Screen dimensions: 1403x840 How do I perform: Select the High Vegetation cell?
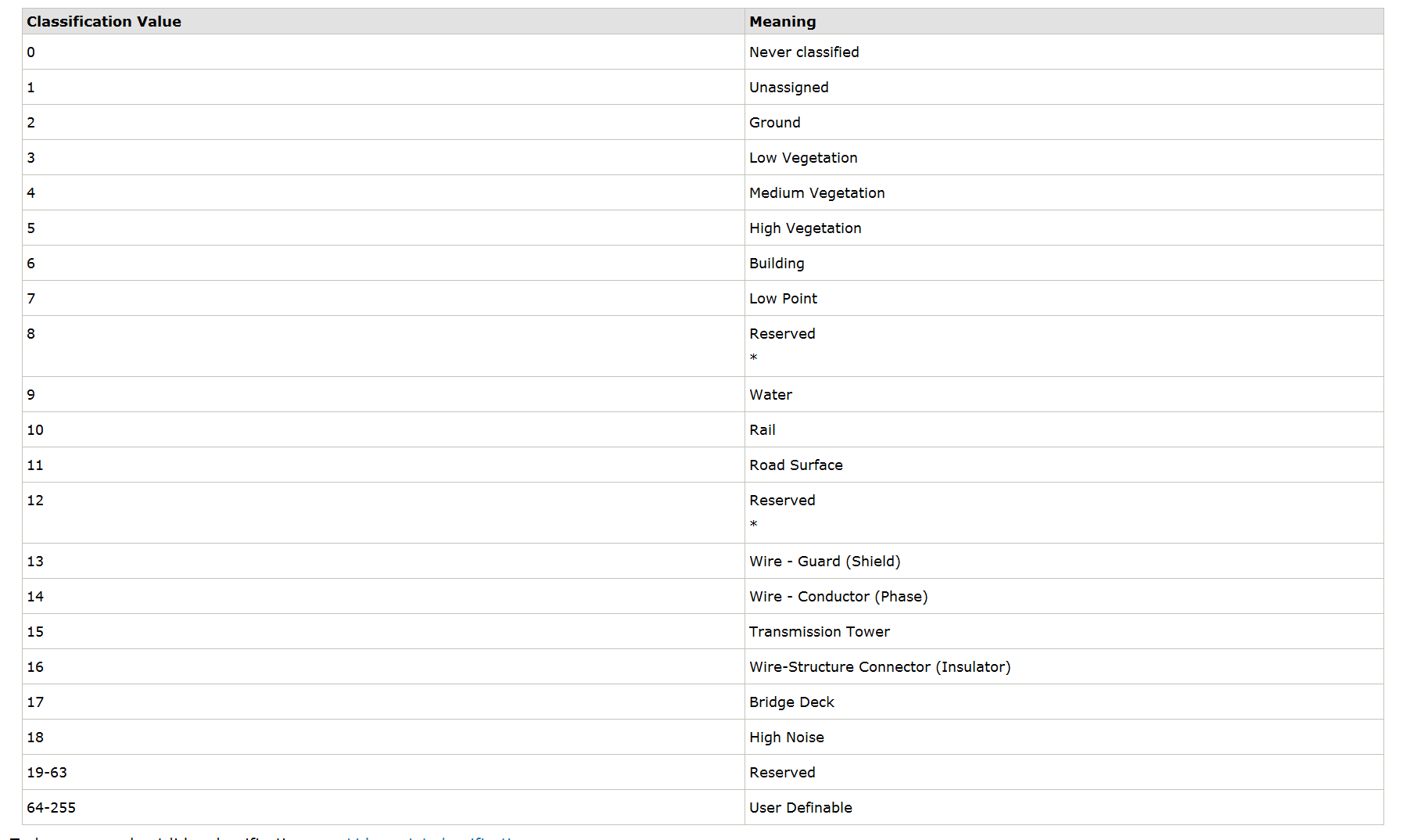[x=805, y=228]
